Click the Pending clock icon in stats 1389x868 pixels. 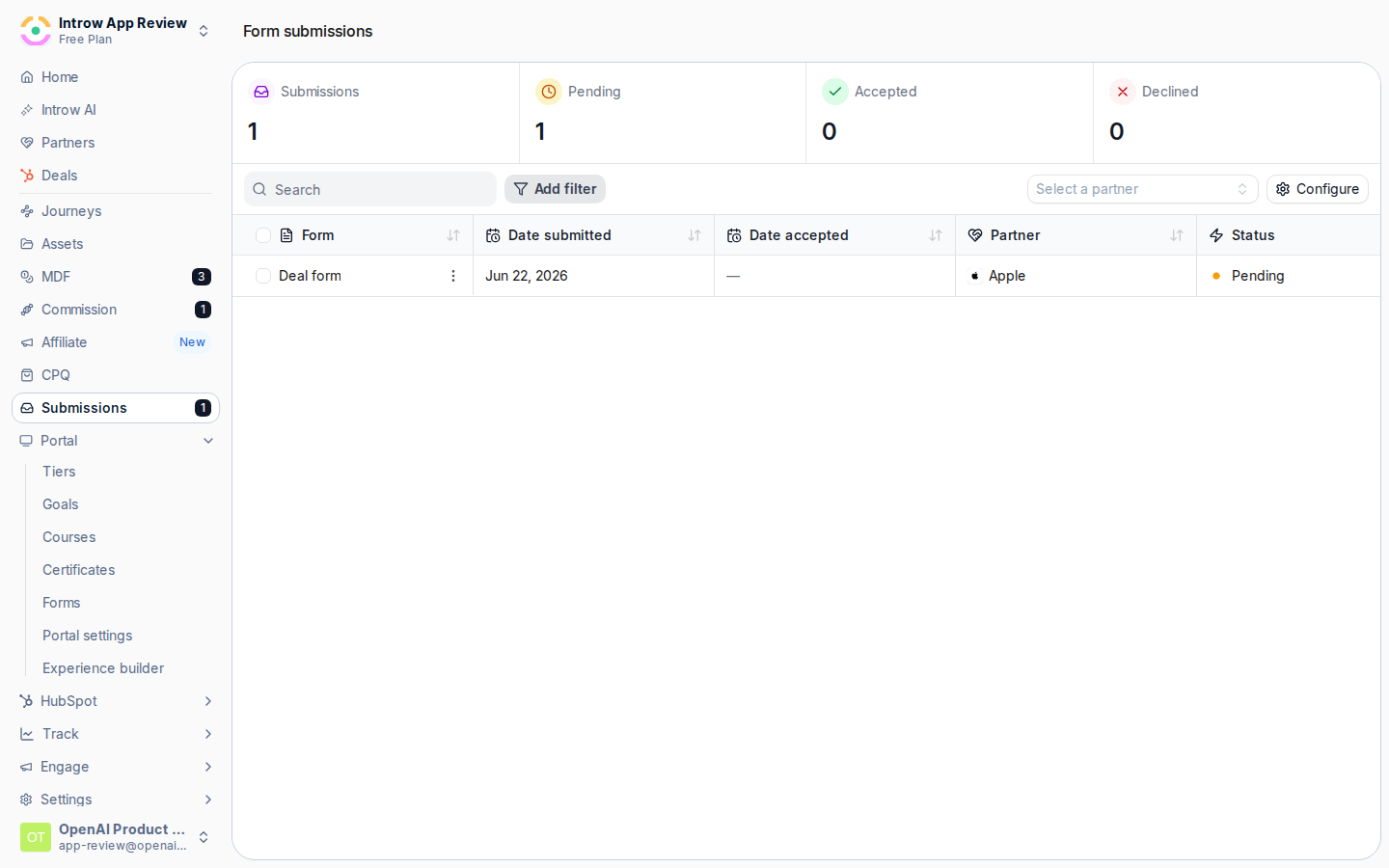click(549, 92)
